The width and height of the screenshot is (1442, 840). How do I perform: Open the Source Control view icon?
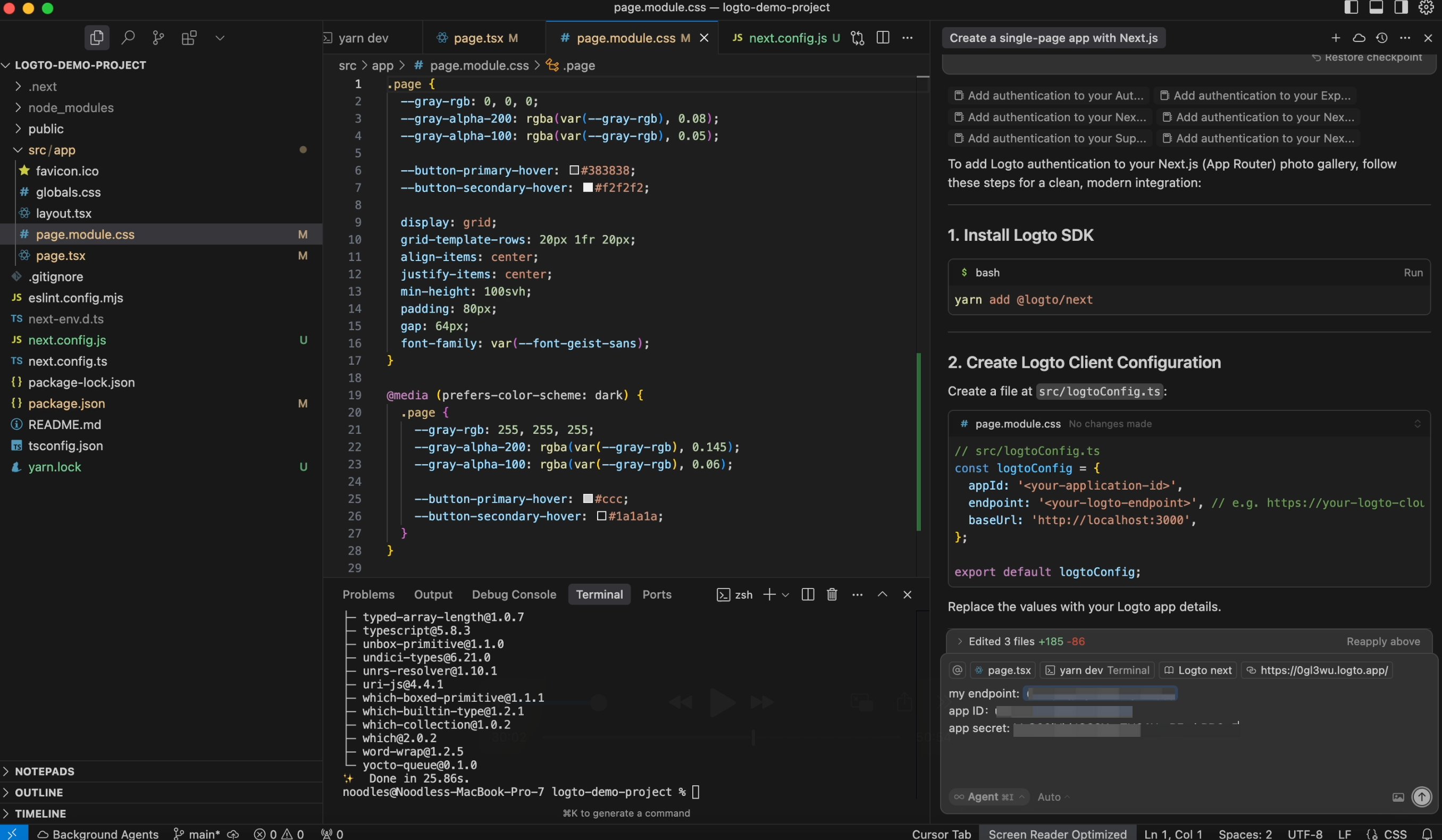158,38
